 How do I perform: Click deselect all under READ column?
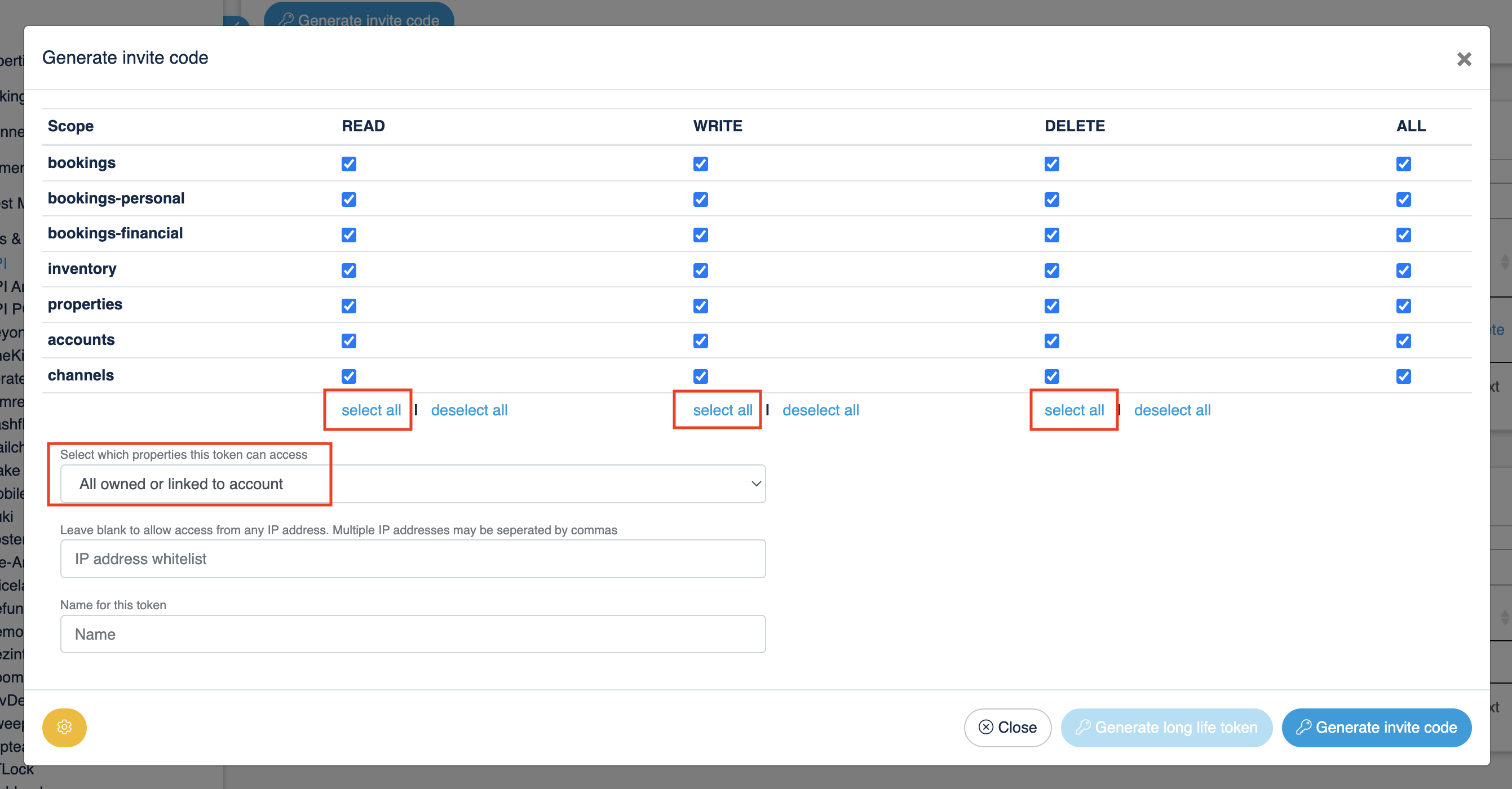pos(469,410)
